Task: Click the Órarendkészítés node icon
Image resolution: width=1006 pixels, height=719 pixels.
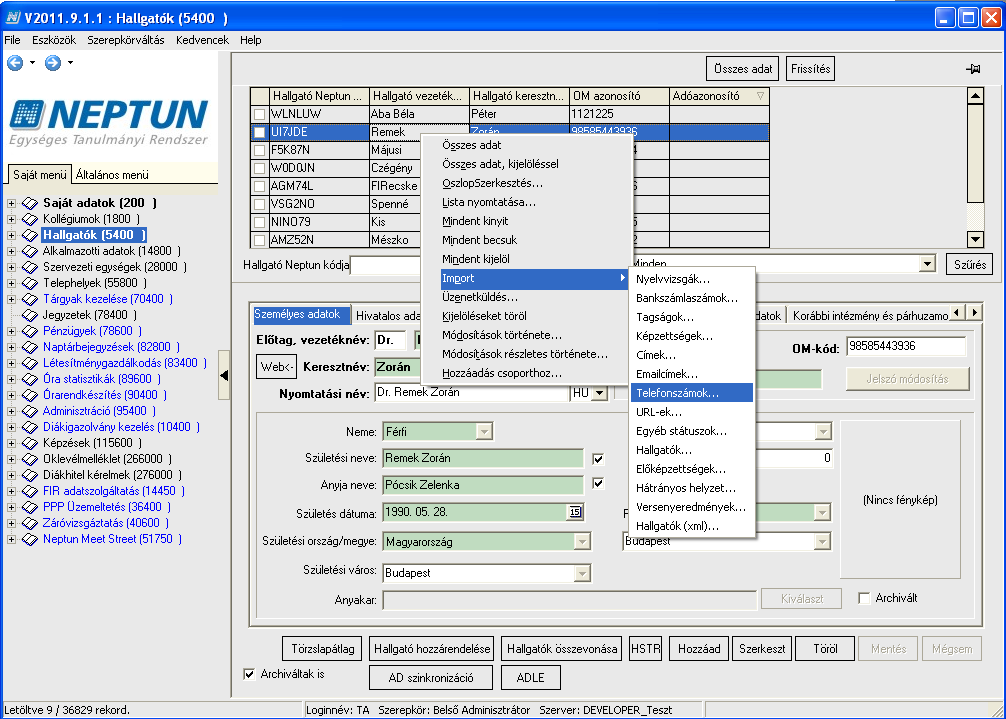Action: (30, 396)
